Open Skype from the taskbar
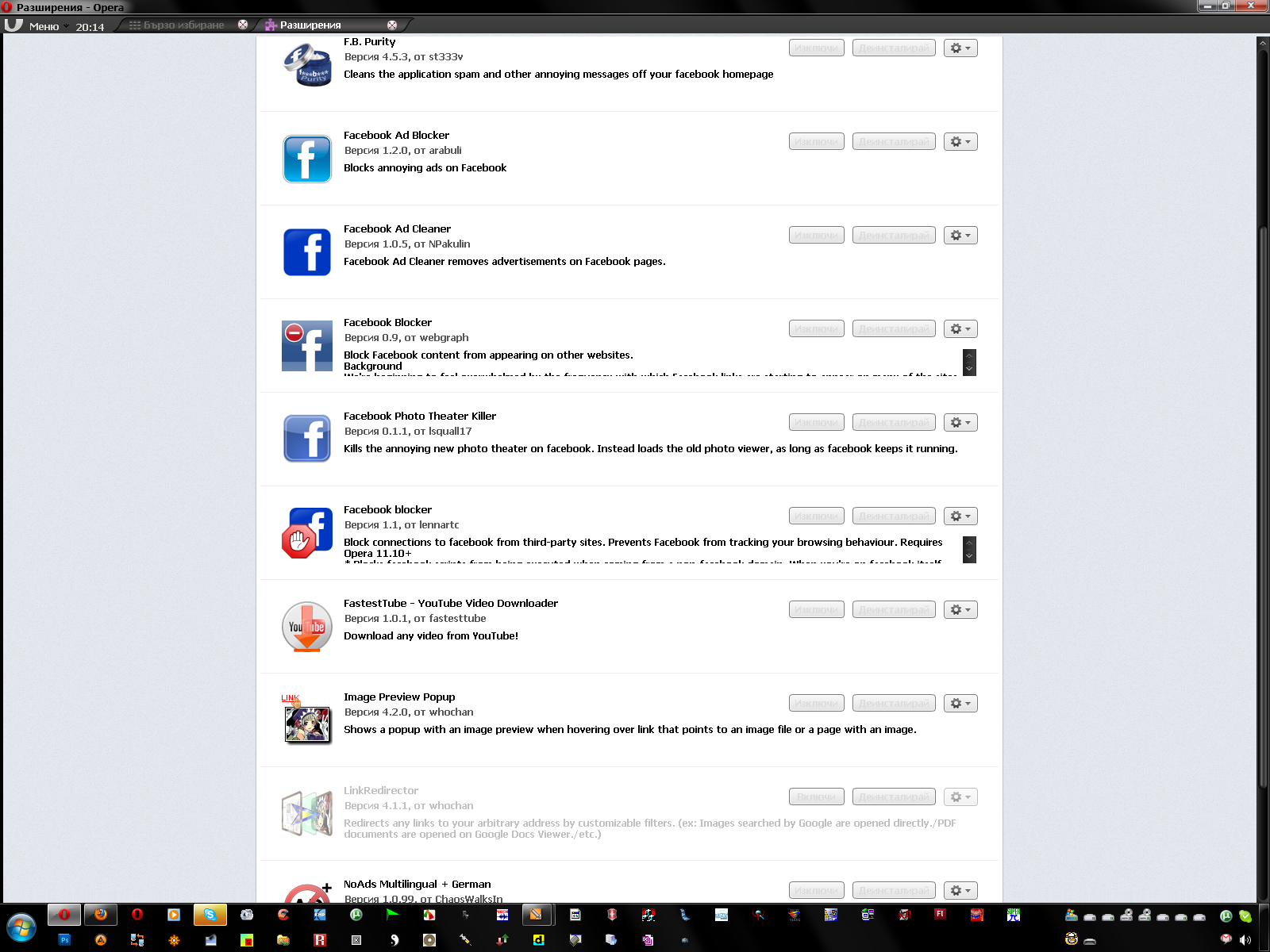This screenshot has width=1270, height=952. 210,915
